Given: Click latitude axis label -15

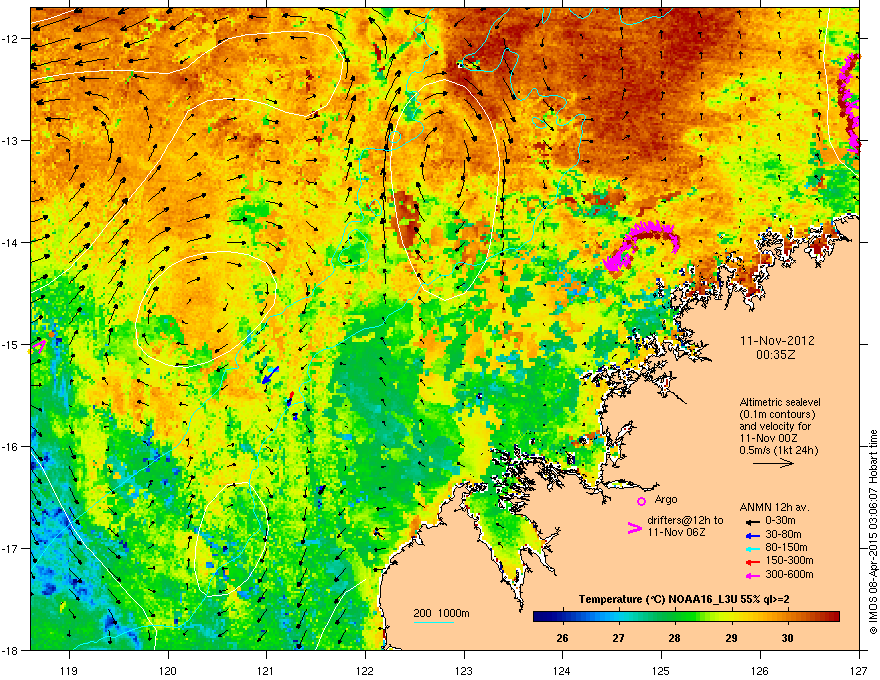Looking at the screenshot, I should pyautogui.click(x=11, y=344).
